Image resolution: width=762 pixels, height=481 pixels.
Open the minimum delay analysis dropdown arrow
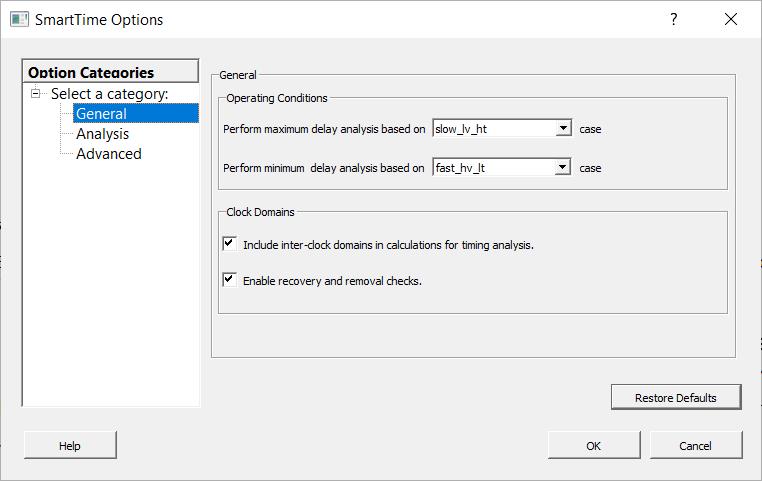pyautogui.click(x=563, y=168)
